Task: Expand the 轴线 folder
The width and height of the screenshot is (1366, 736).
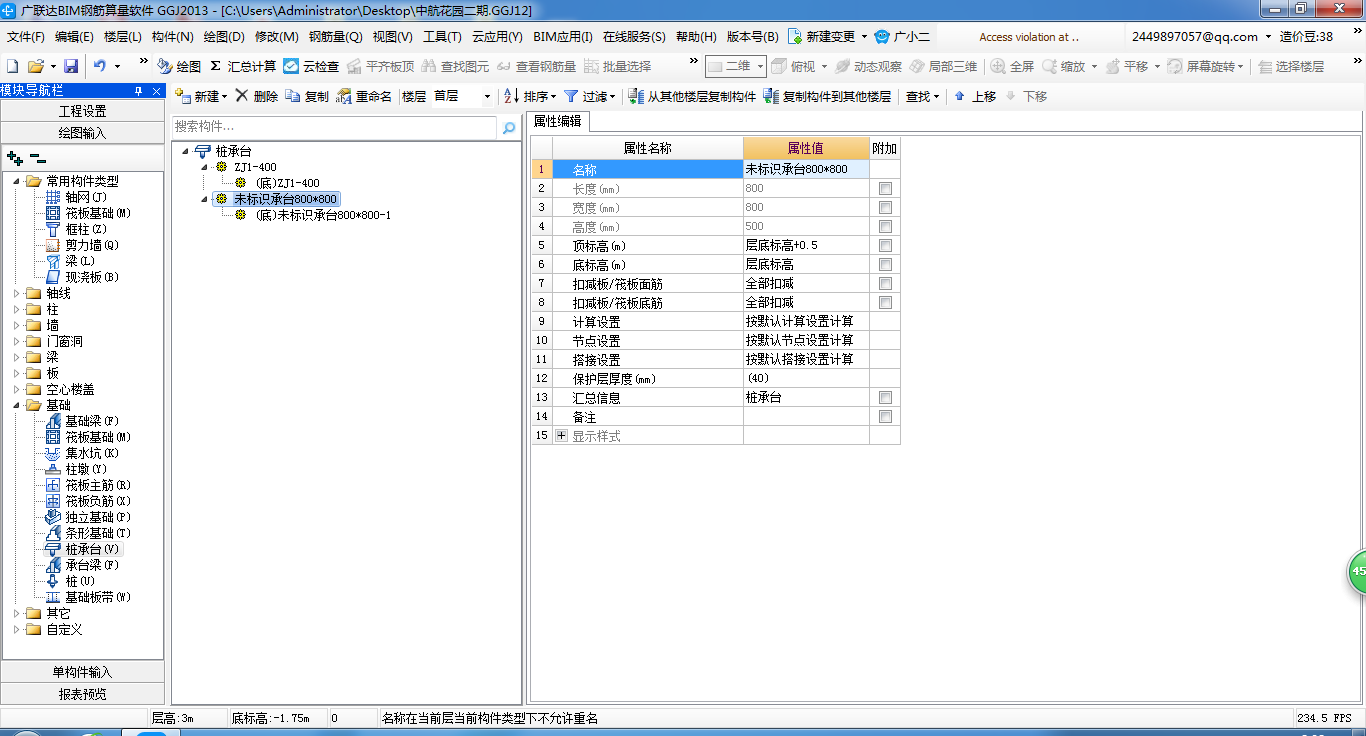Action: (x=17, y=294)
